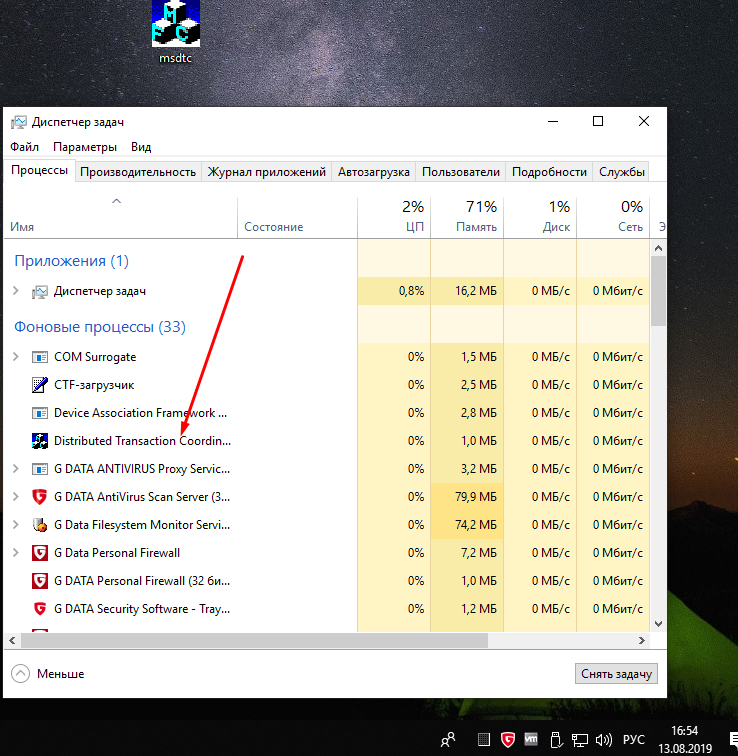Click the 79,9 МБ memory value

tap(475, 497)
